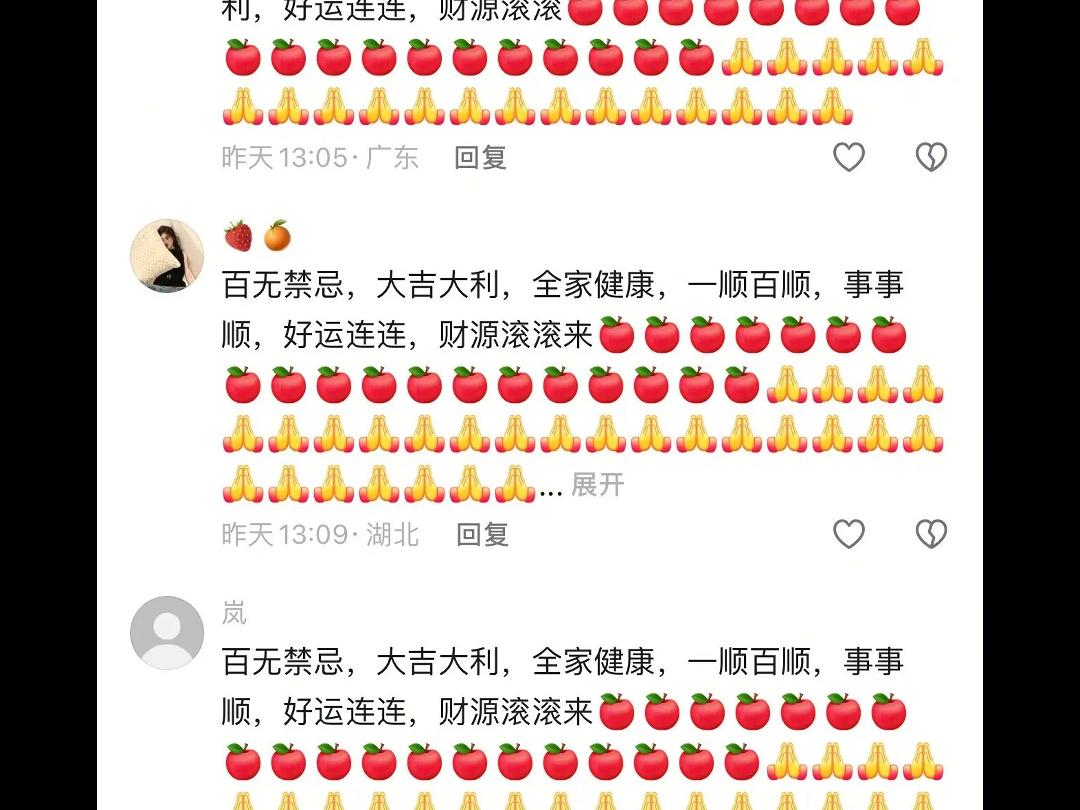Image resolution: width=1080 pixels, height=810 pixels.
Task: Click last praying hands emoji before 展开
Action: [515, 484]
